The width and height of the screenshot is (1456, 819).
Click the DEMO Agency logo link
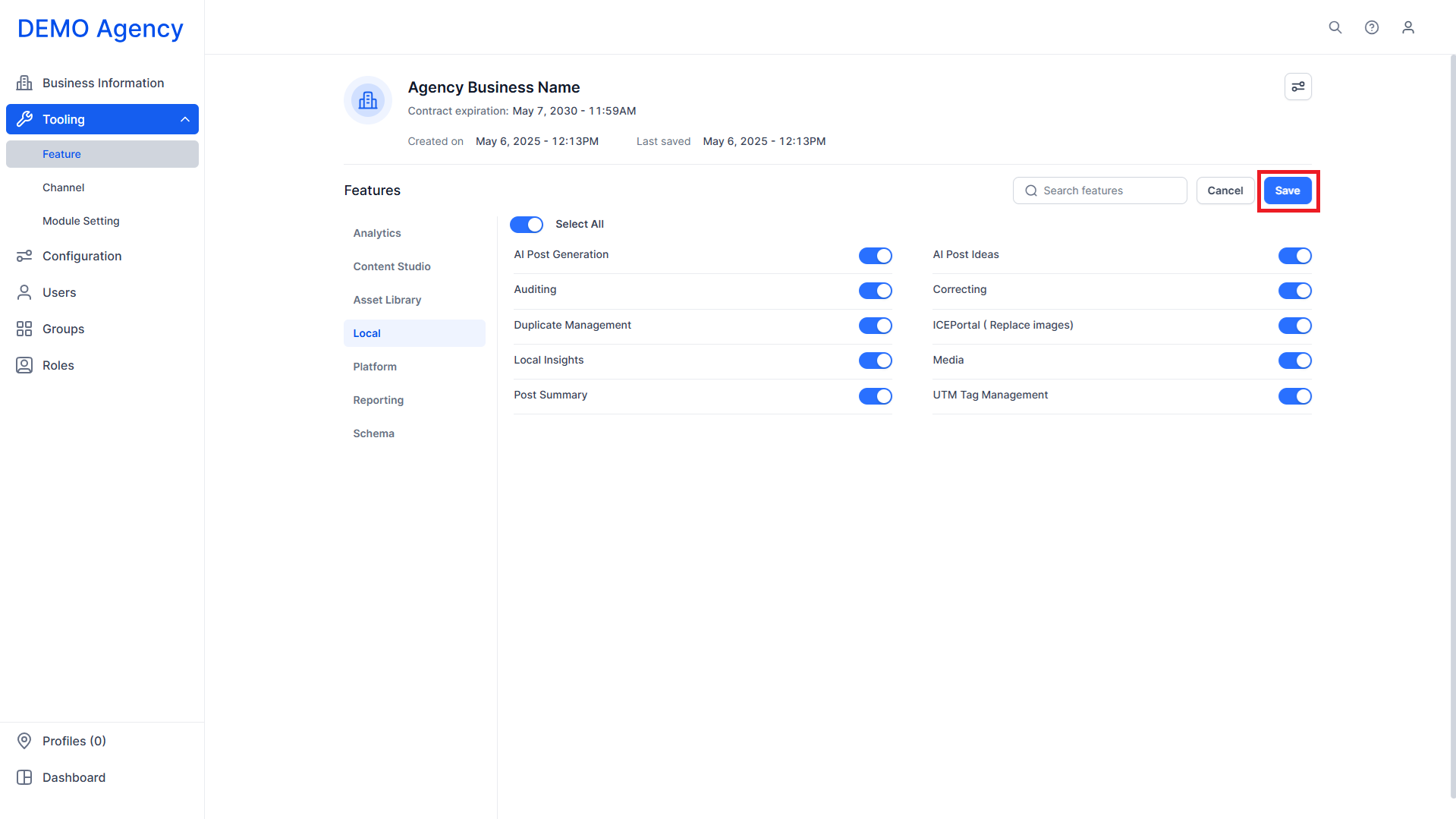100,28
